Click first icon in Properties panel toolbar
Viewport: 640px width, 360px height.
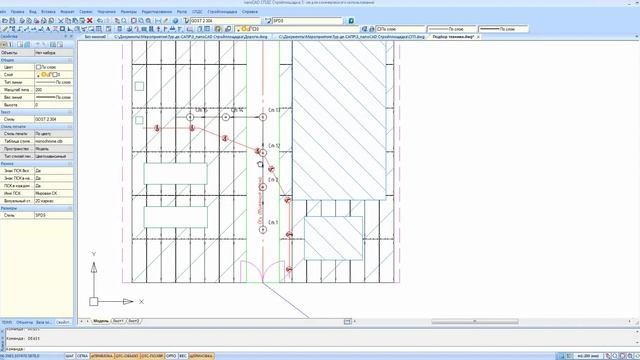(4, 44)
